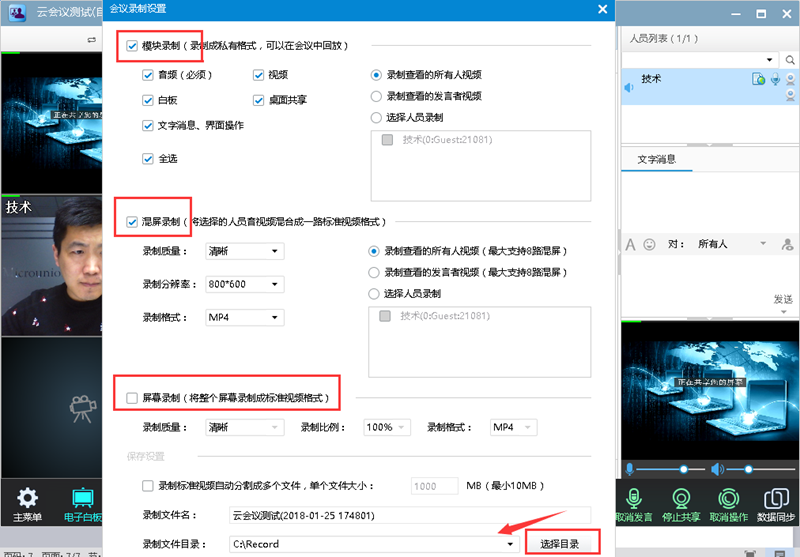Click 发送 to send chat message
The height and width of the screenshot is (557, 800).
783,299
